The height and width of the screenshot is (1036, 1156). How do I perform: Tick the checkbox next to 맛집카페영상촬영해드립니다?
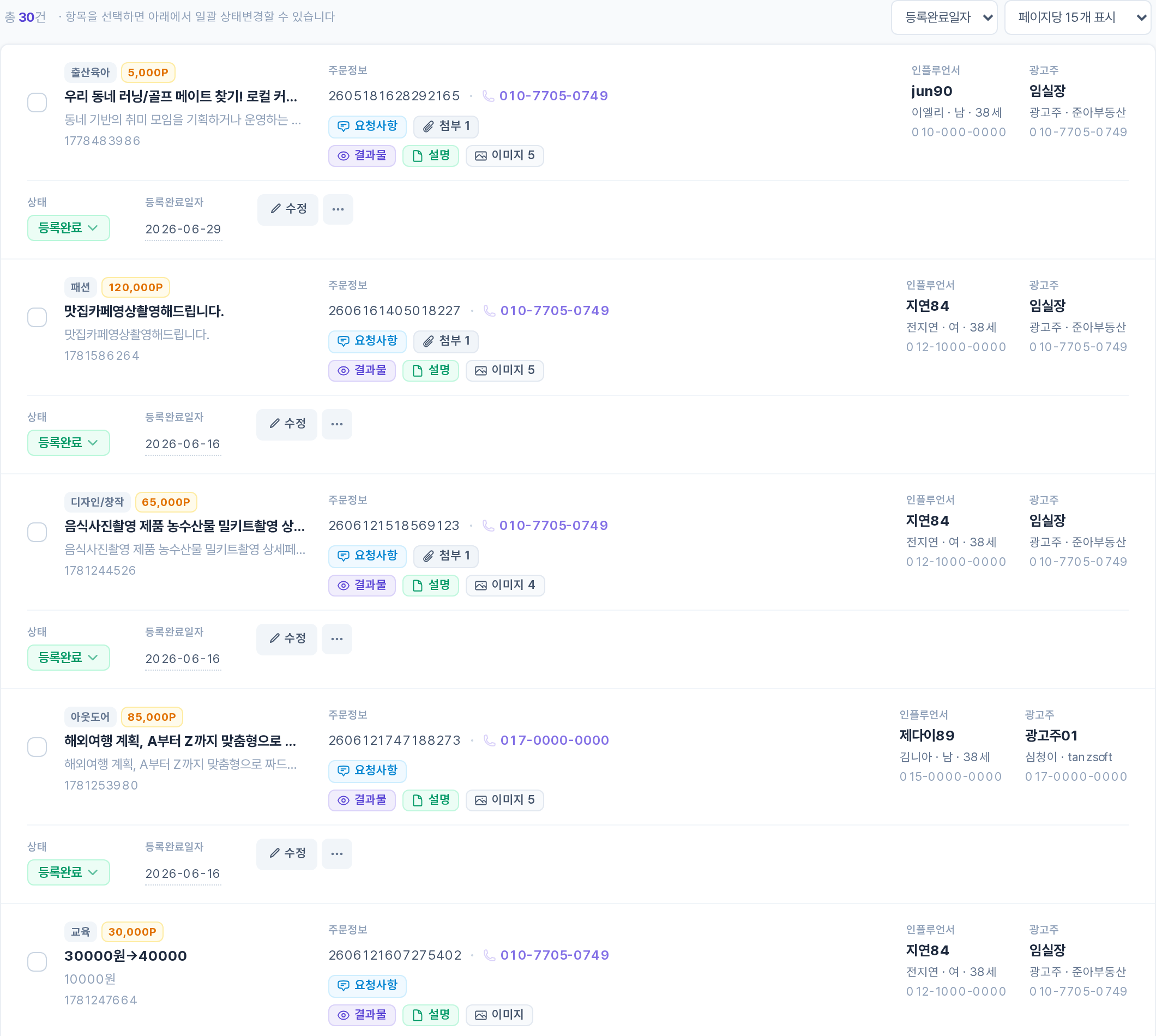pyautogui.click(x=38, y=317)
